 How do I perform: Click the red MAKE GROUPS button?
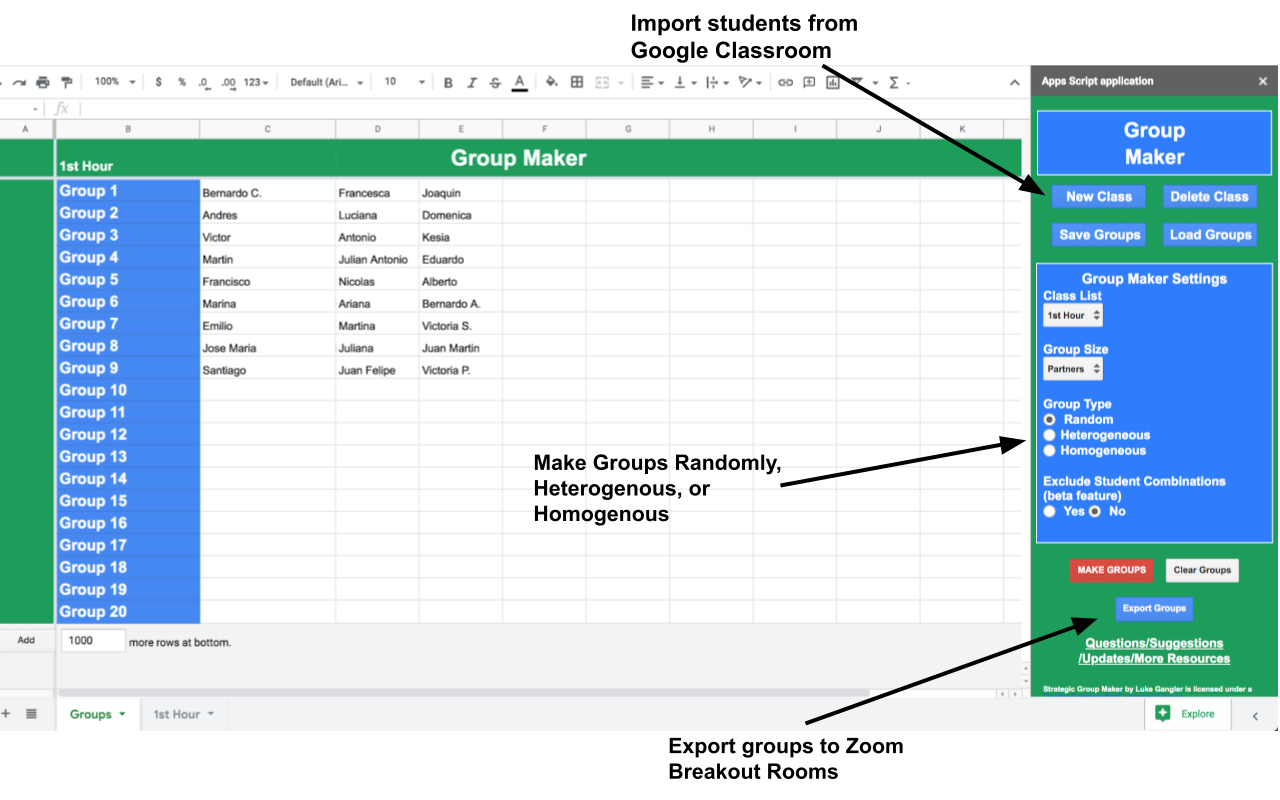coord(1111,570)
